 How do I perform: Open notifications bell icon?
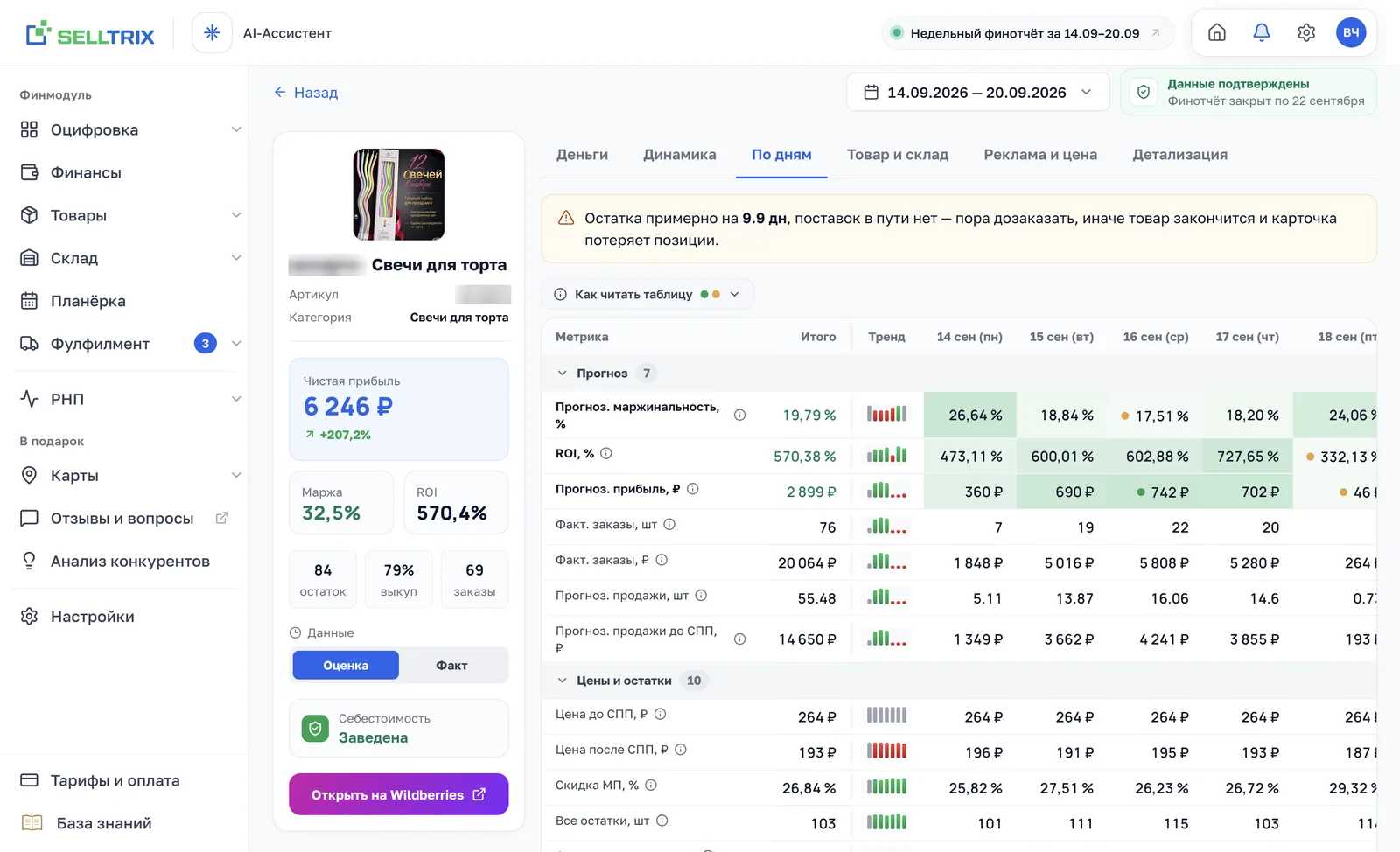tap(1261, 33)
